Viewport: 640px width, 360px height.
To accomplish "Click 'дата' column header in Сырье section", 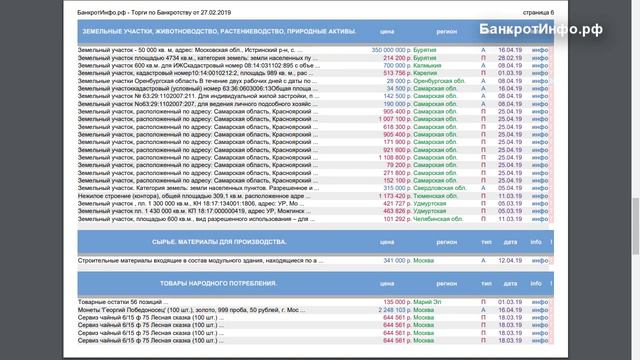I will [x=510, y=242].
